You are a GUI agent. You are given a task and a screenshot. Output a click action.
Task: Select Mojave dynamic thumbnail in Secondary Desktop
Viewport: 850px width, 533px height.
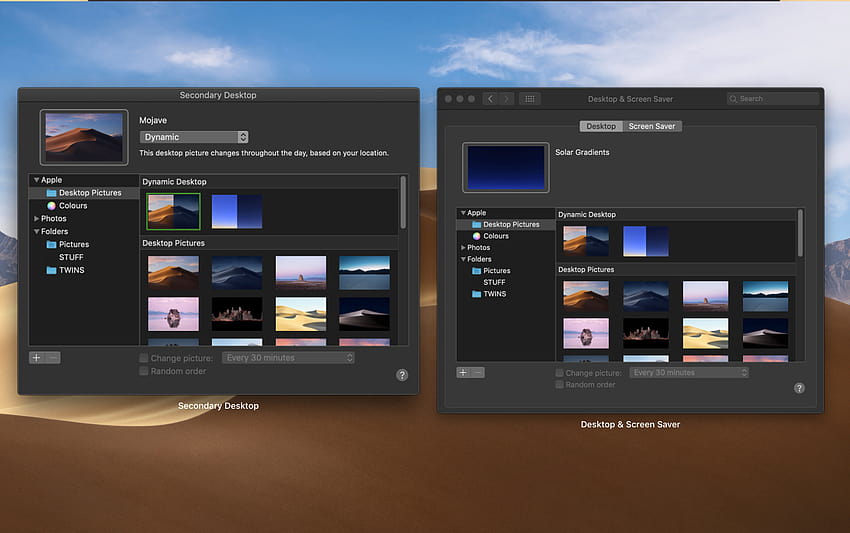click(x=173, y=211)
